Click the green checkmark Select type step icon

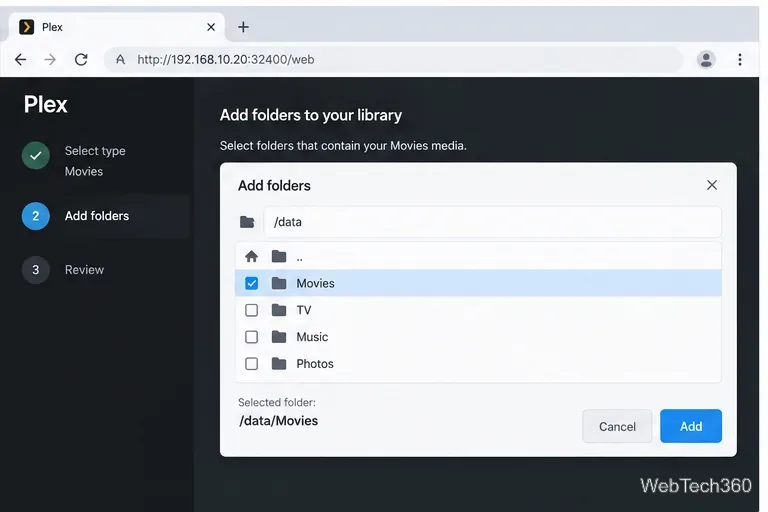[36, 156]
